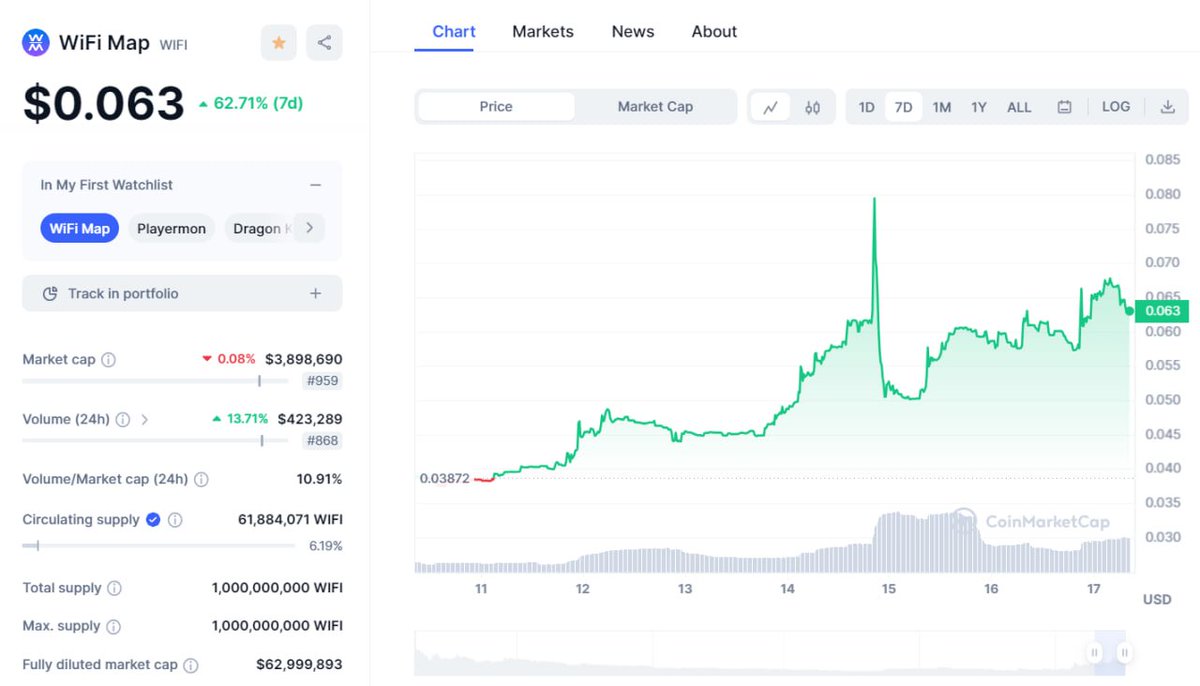Switch to the Markets tab
This screenshot has width=1200, height=686.
click(x=543, y=31)
